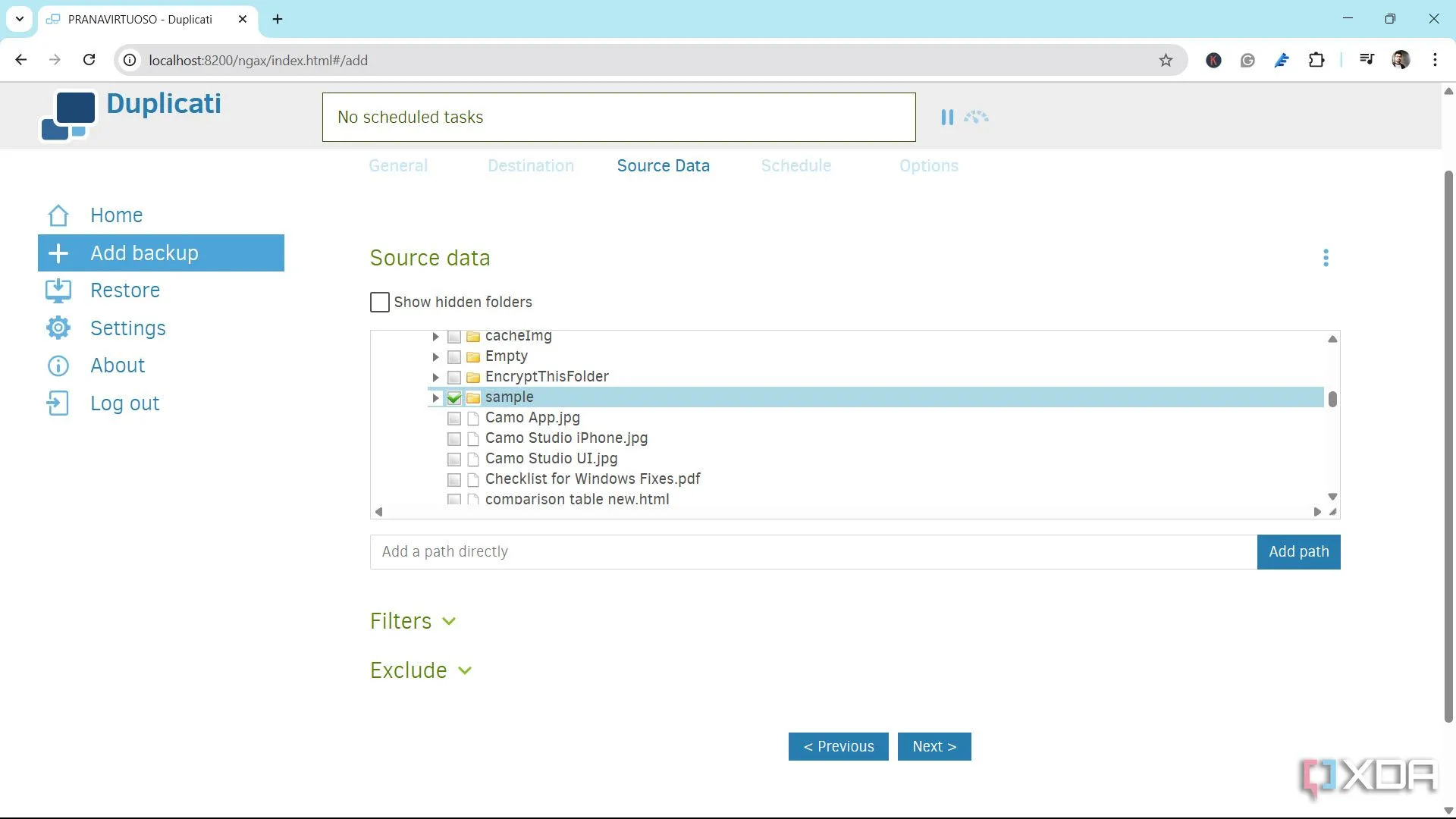Image resolution: width=1456 pixels, height=819 pixels.
Task: Click the Add a path directly field
Action: pyautogui.click(x=811, y=552)
